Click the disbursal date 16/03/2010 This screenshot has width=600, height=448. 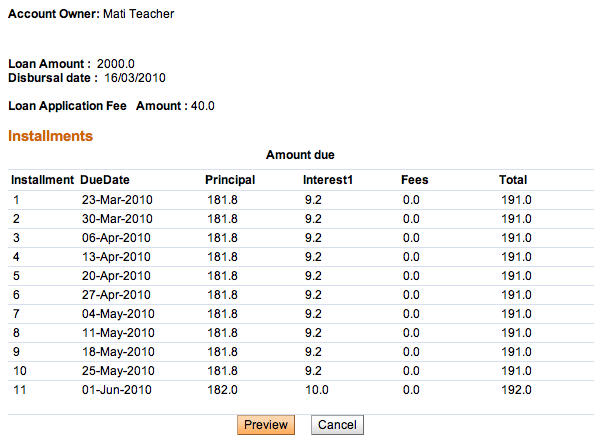tap(135, 78)
